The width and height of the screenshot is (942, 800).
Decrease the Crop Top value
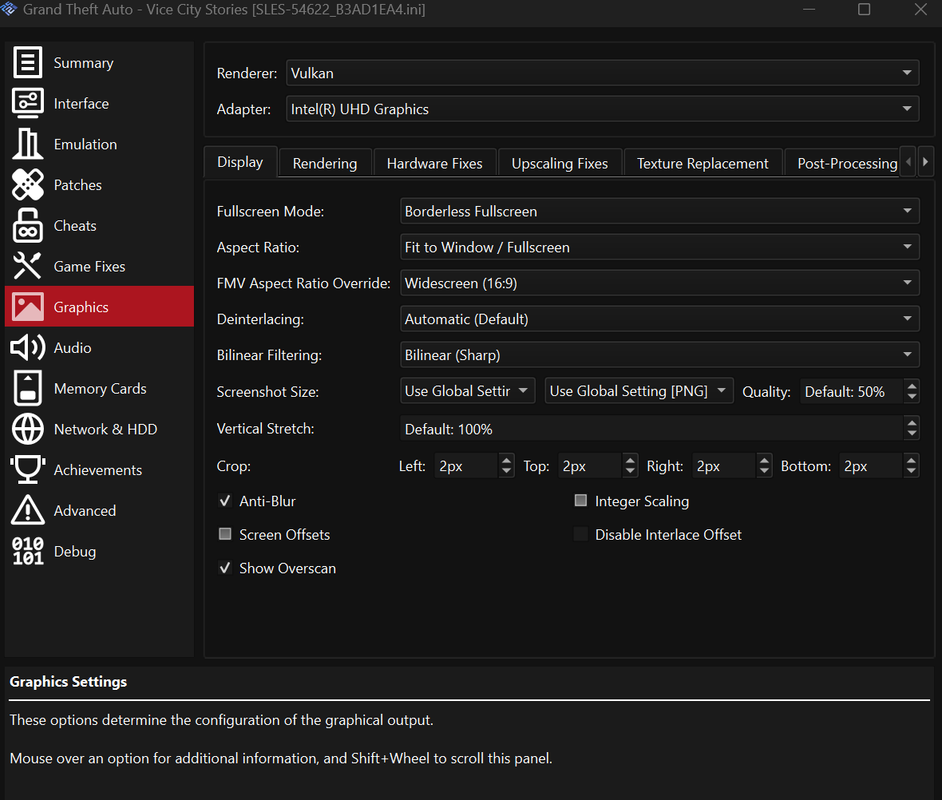[x=630, y=472]
